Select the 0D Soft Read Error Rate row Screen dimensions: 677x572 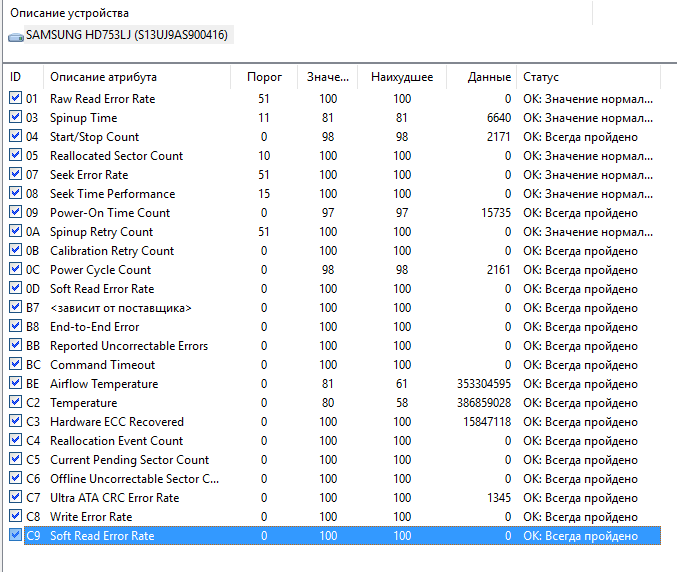pos(342,289)
